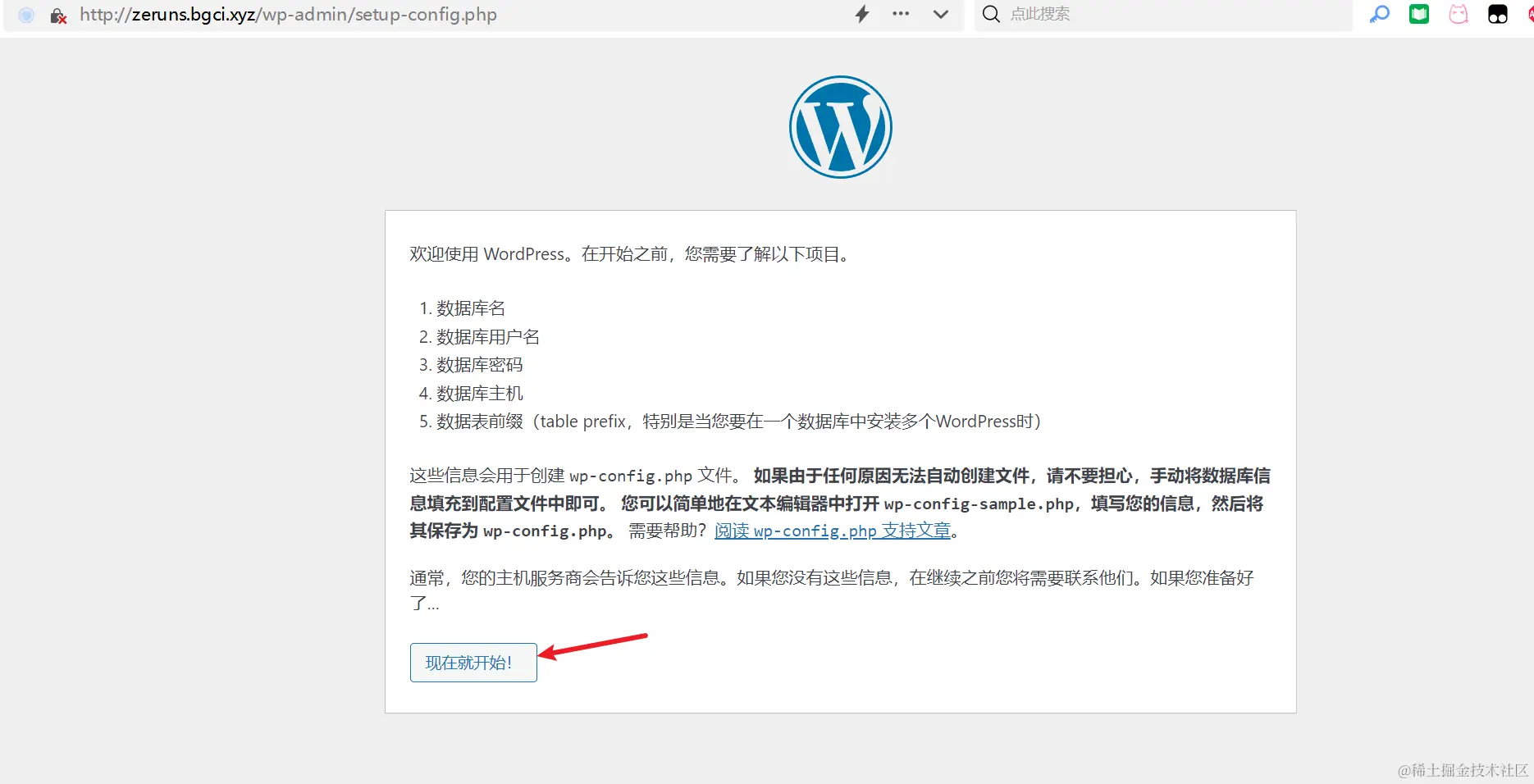Click the 欢迎使用 WordPress heading sentence
The image size is (1534, 784).
(x=630, y=254)
